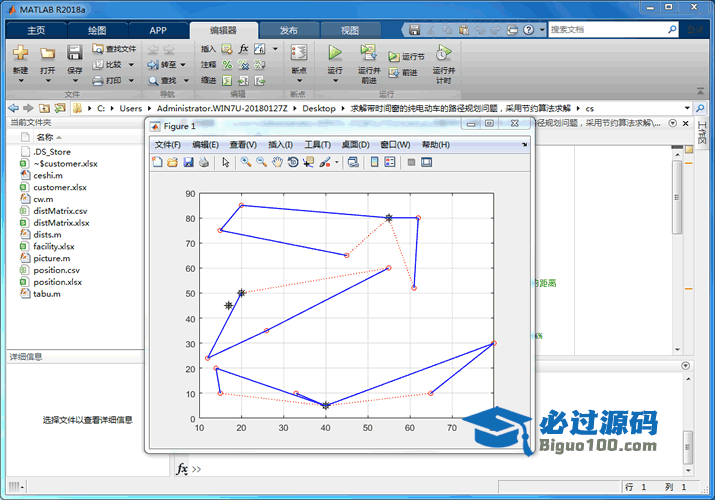Click the fx insert function icon
Viewport: 715px width, 500px height.
(244, 49)
